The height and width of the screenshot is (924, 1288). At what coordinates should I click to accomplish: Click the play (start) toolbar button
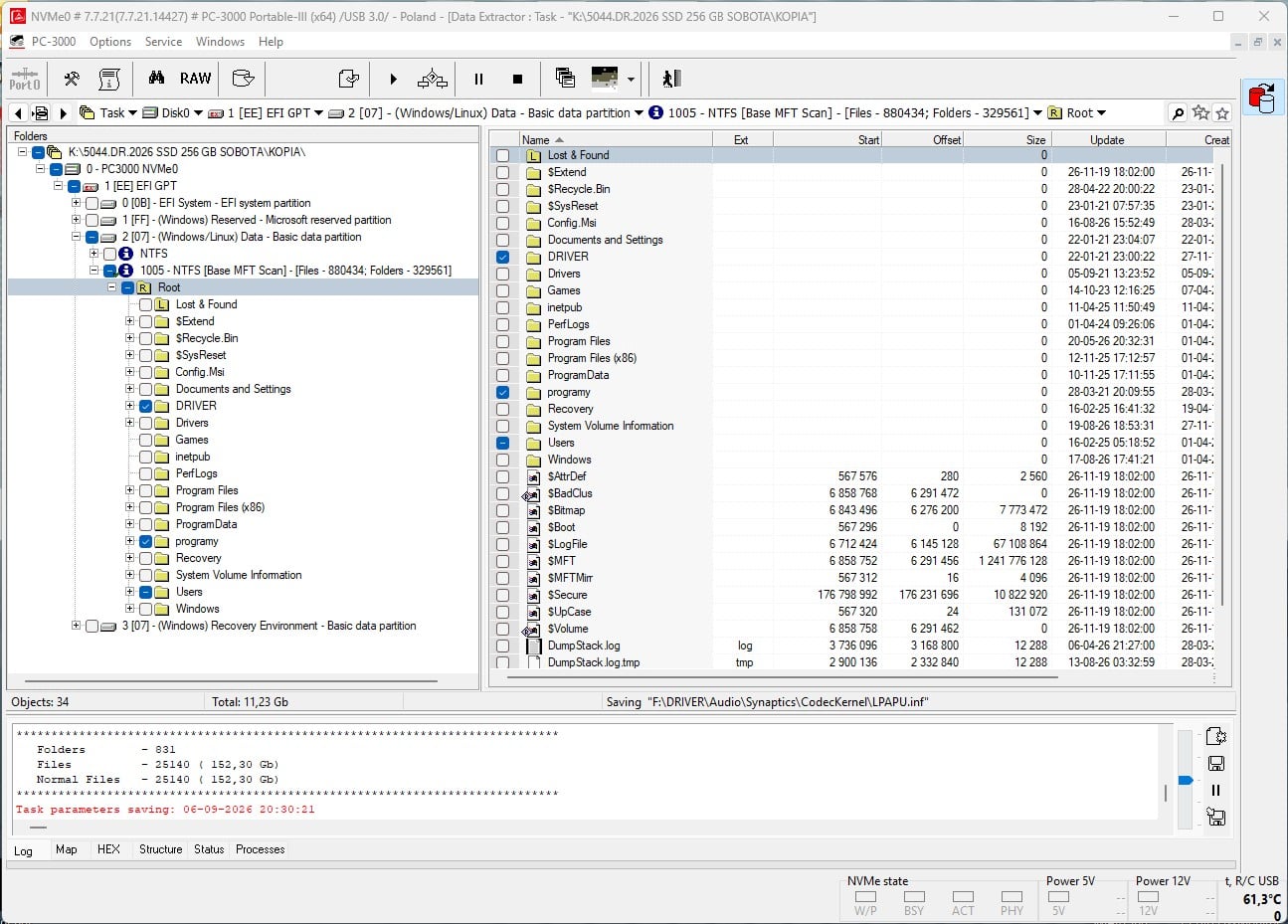(393, 79)
